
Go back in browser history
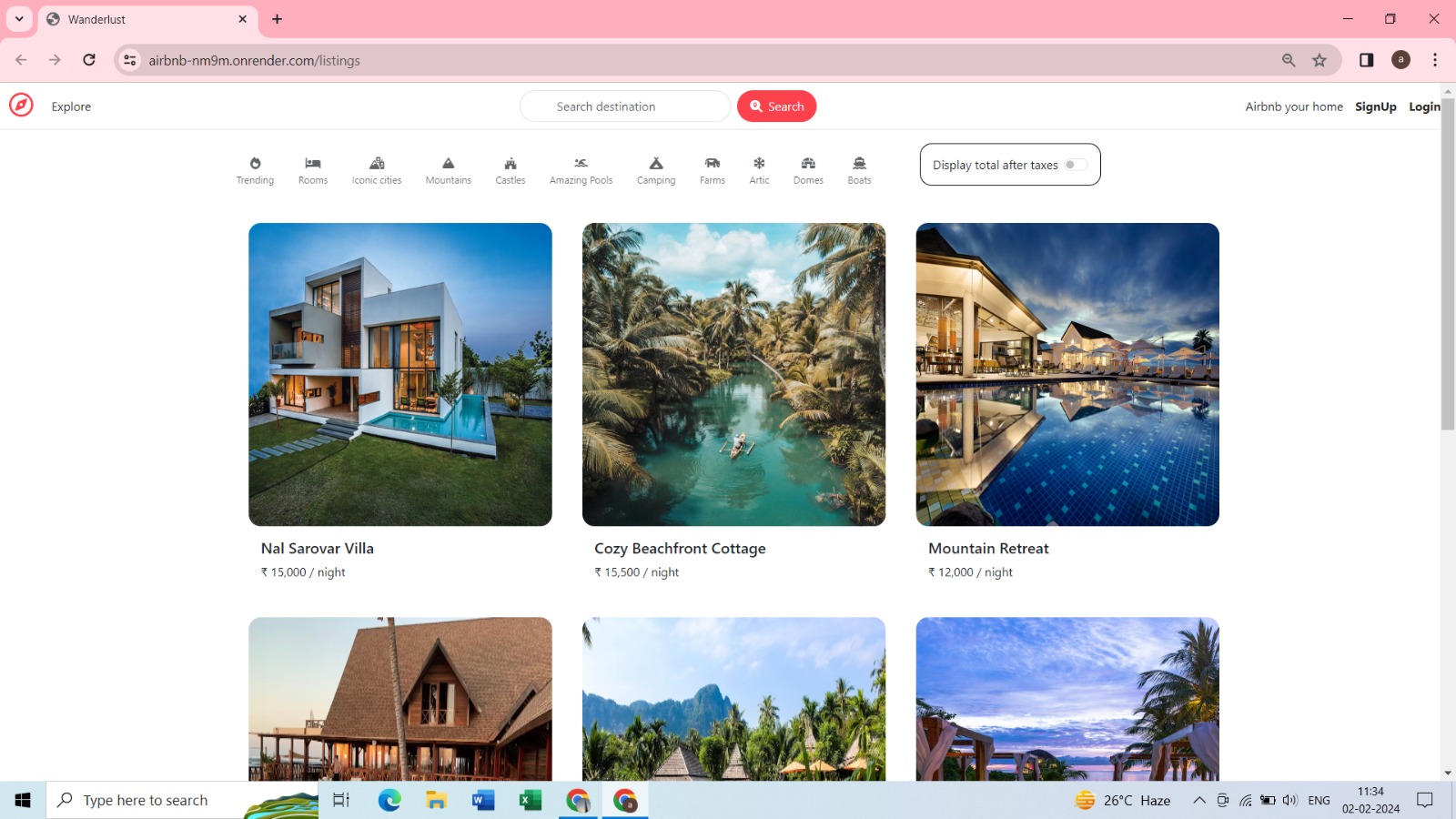pyautogui.click(x=21, y=60)
